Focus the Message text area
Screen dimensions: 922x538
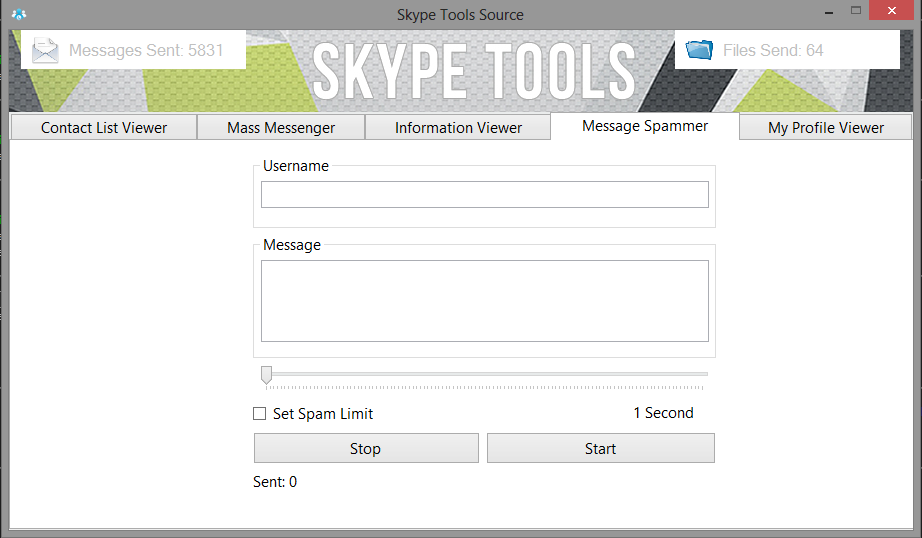click(x=485, y=301)
